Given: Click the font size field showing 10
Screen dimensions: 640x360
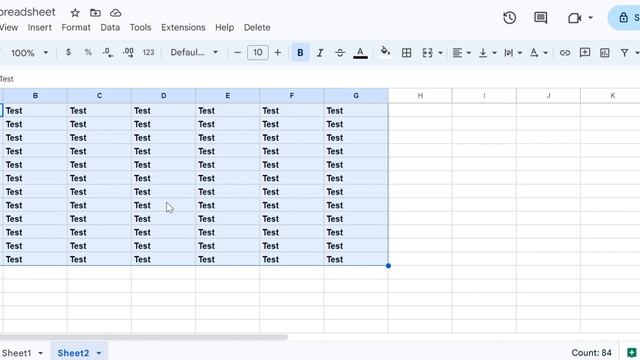Looking at the screenshot, I should [258, 52].
